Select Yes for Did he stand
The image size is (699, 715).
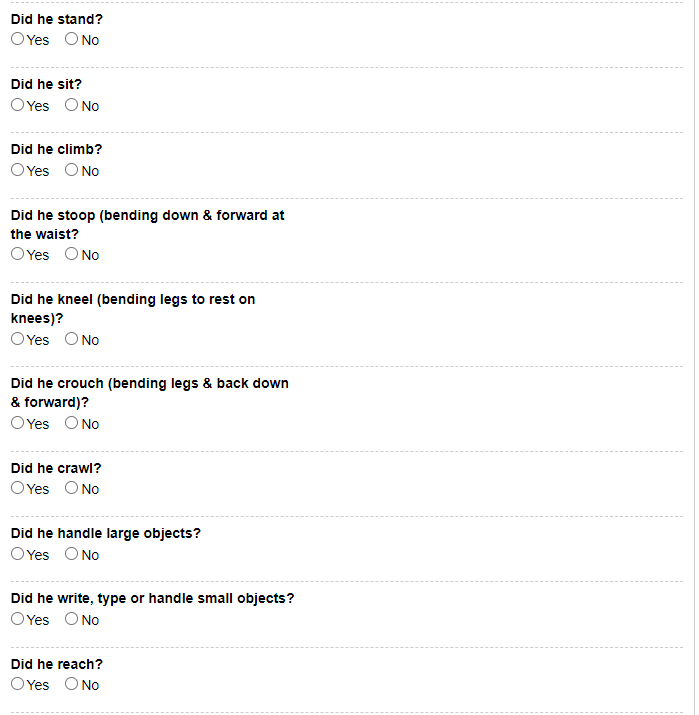[x=18, y=40]
